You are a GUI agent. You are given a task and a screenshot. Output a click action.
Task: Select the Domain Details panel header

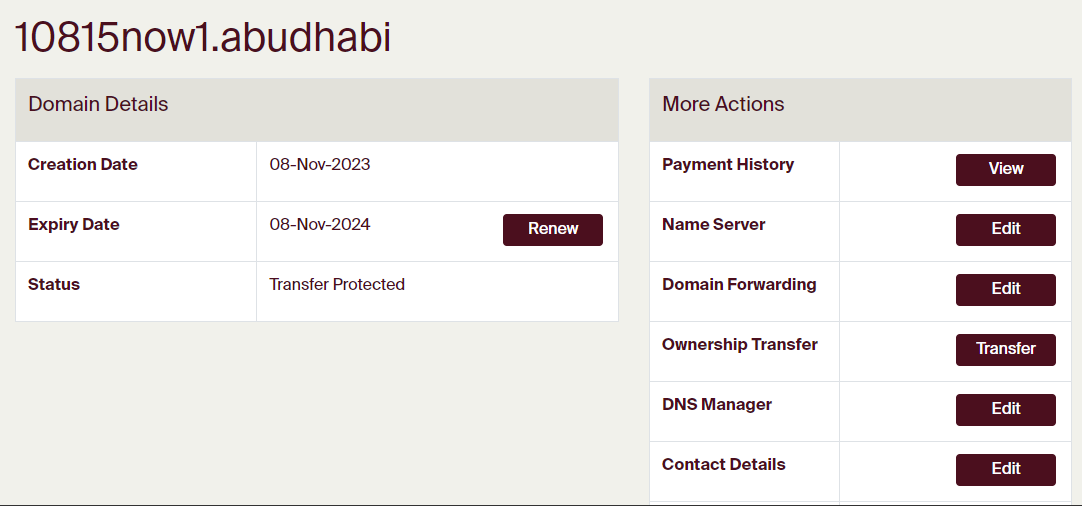[x=98, y=105]
